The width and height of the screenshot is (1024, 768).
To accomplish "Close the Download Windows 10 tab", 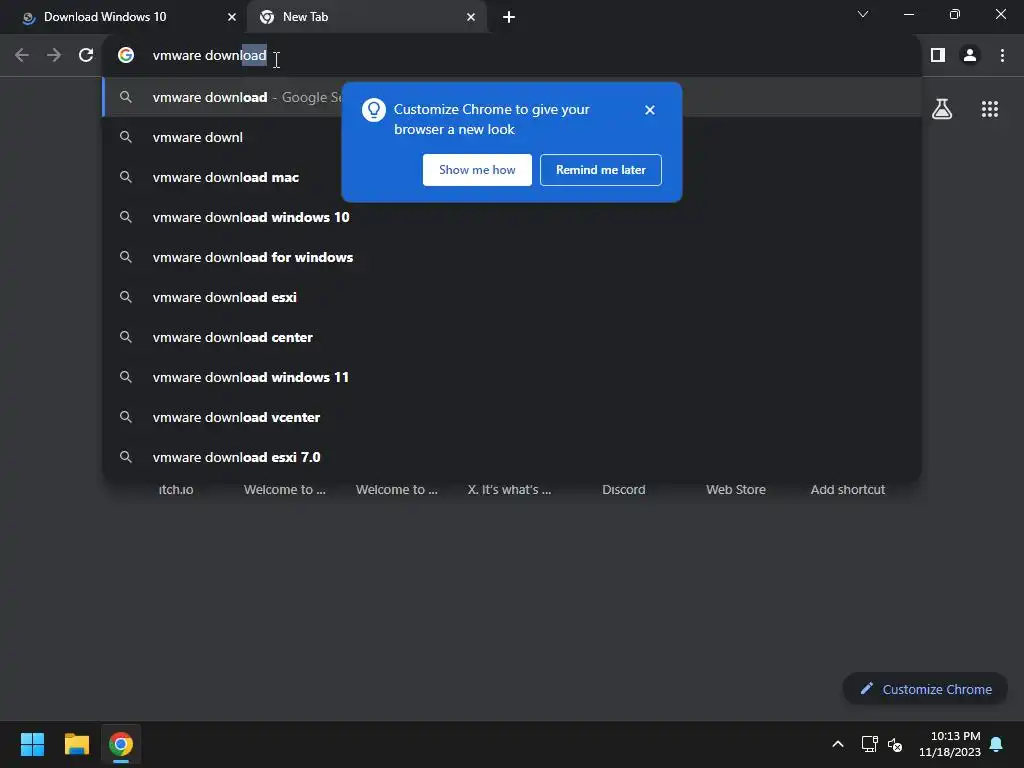I will (231, 17).
